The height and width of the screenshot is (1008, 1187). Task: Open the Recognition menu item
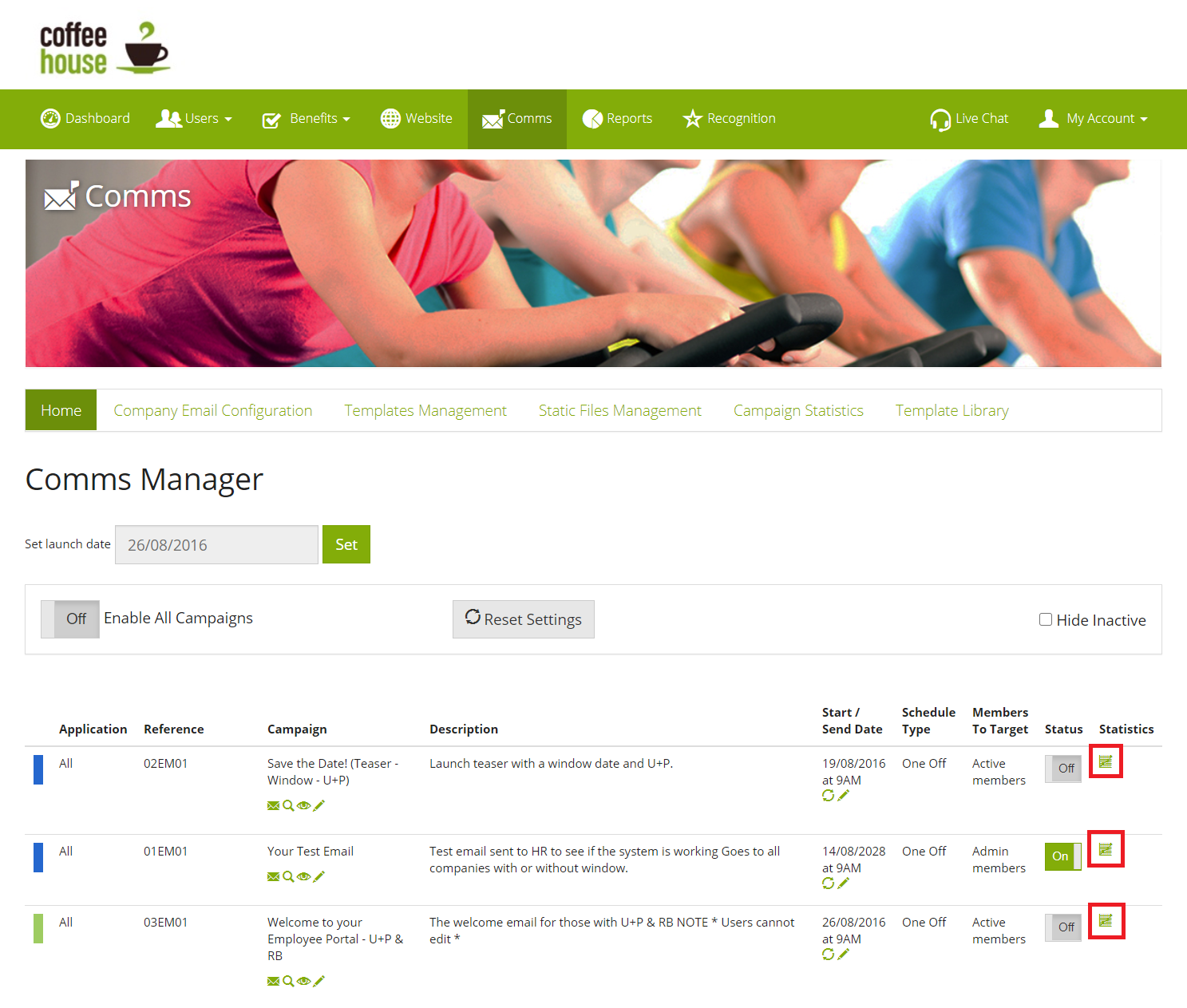click(729, 119)
